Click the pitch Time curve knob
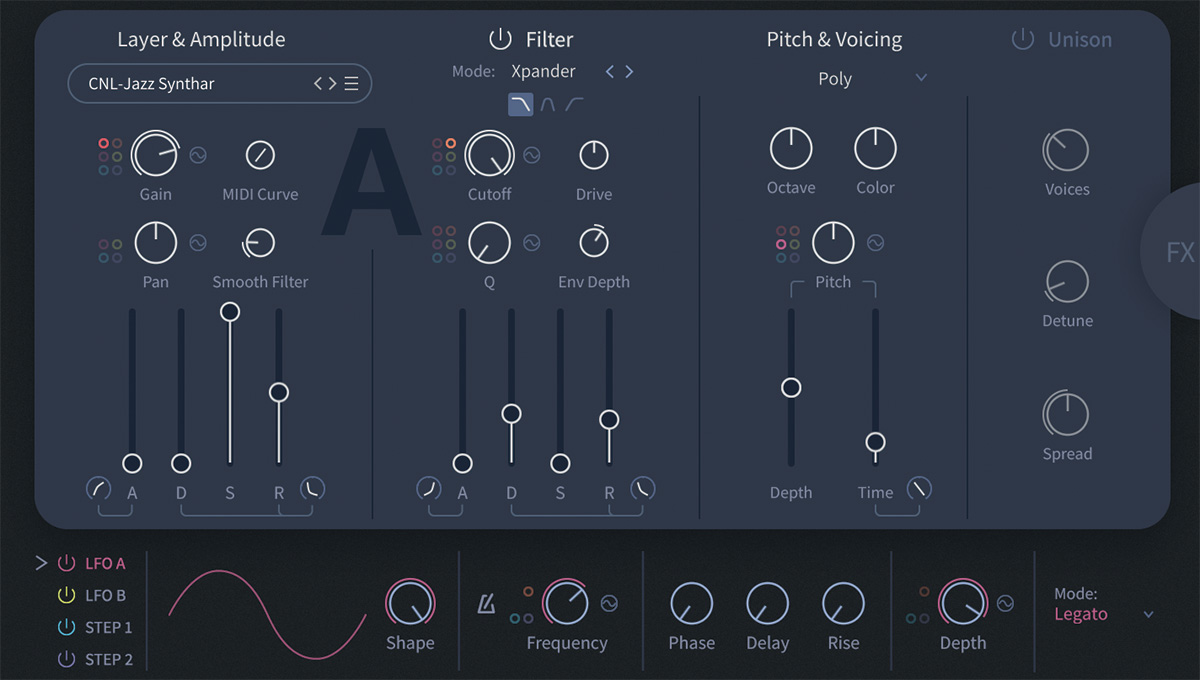Screen dimensions: 1200x680 [x=919, y=489]
